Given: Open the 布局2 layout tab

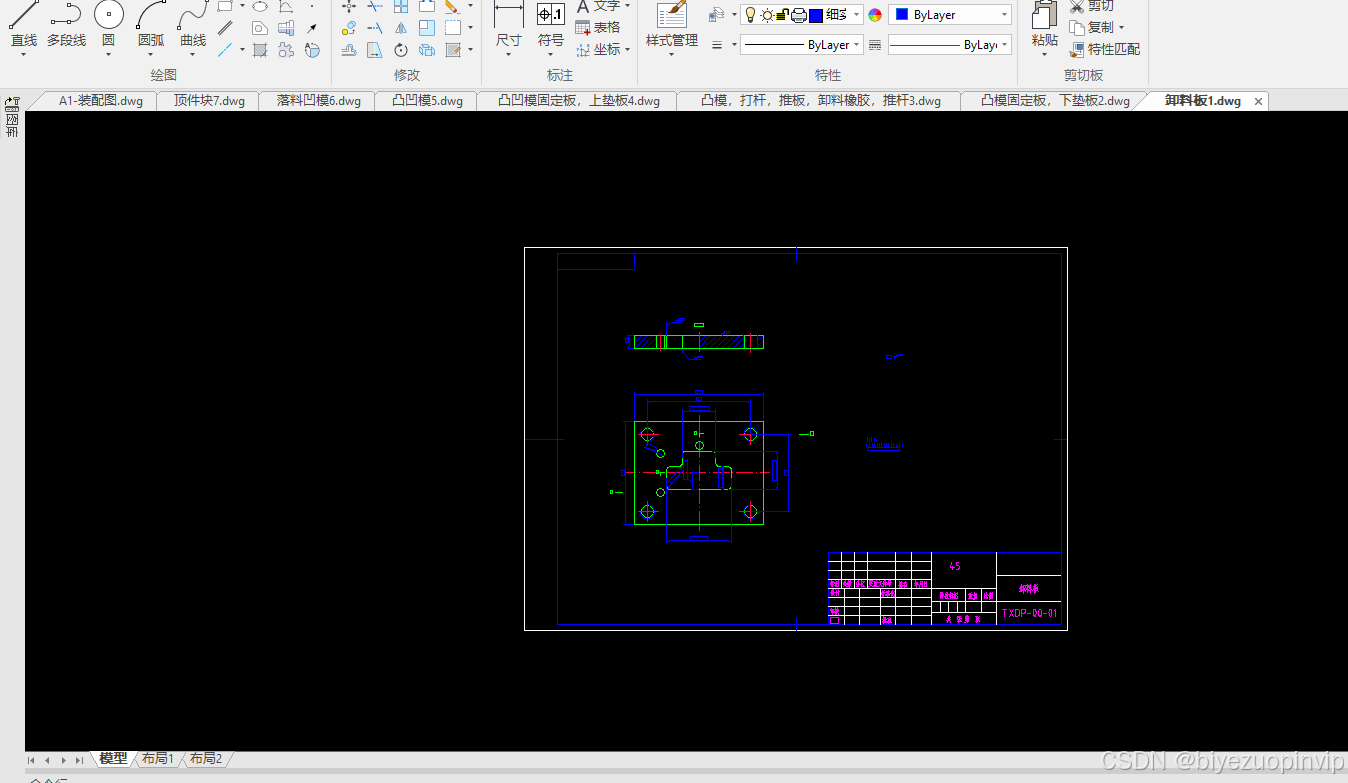Looking at the screenshot, I should click(206, 759).
